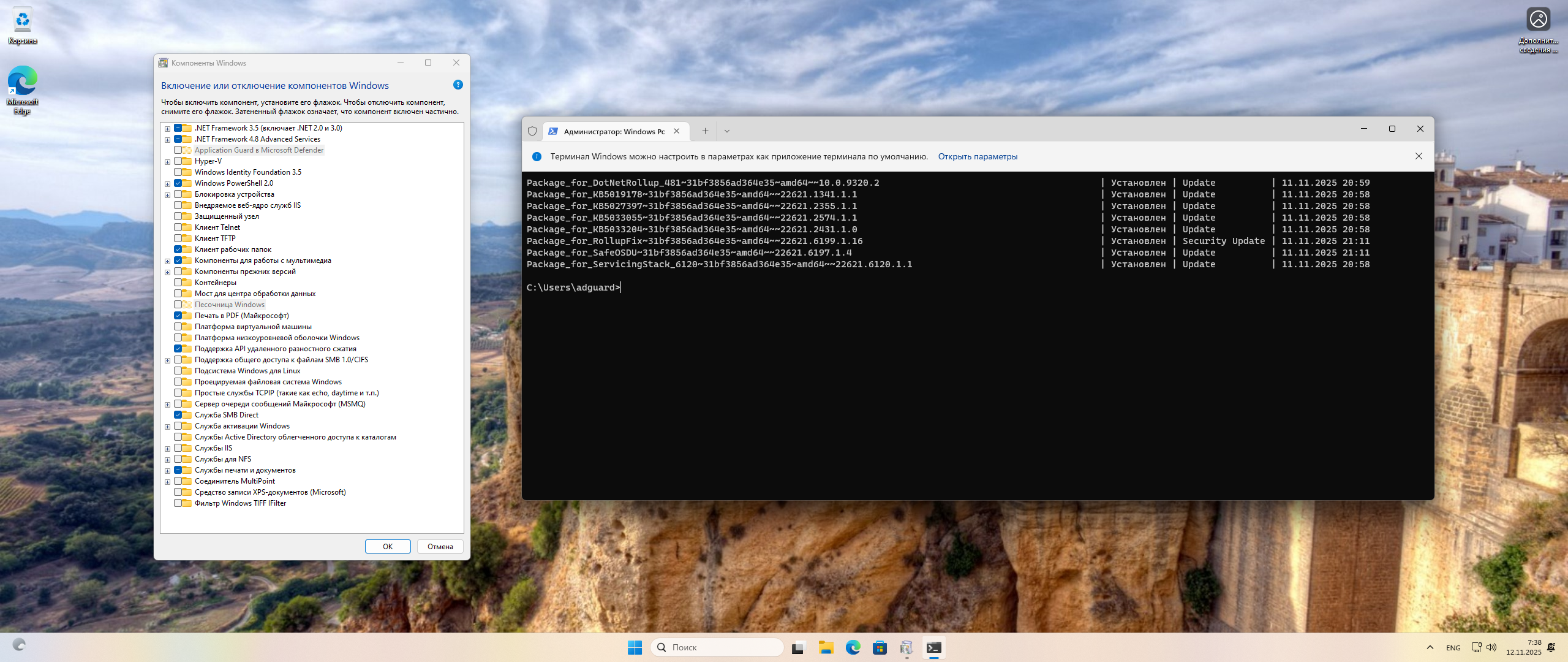The image size is (1568, 662).
Task: Enable the Hyper-V checkbox
Action: (x=178, y=161)
